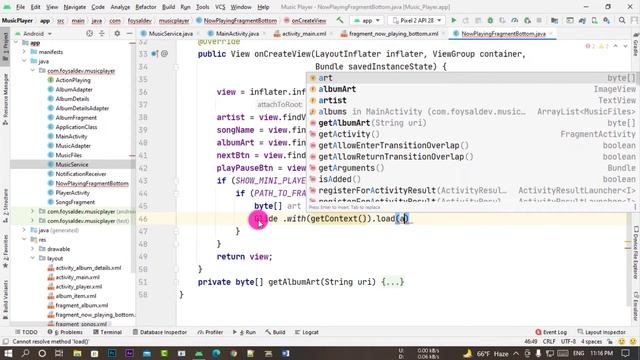The height and width of the screenshot is (360, 640).
Task: Open Photoshop from the taskbar
Action: click(x=112, y=353)
